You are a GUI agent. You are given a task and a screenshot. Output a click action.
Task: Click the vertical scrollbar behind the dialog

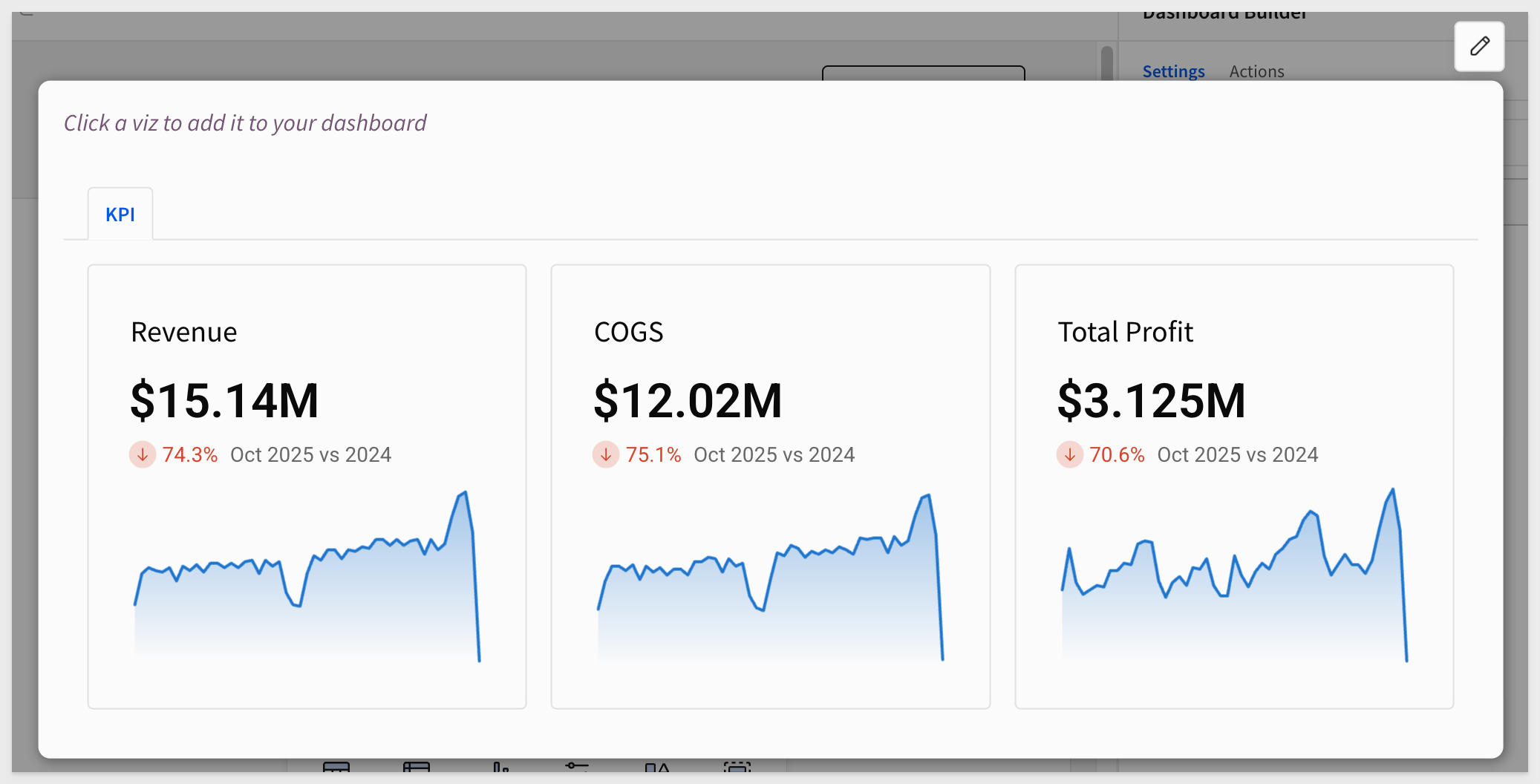[x=1106, y=63]
